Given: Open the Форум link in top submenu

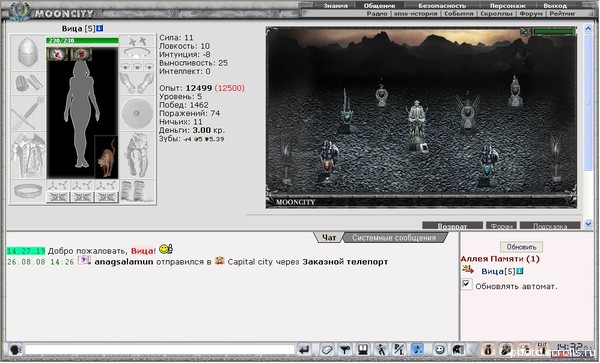Looking at the screenshot, I should coord(531,13).
